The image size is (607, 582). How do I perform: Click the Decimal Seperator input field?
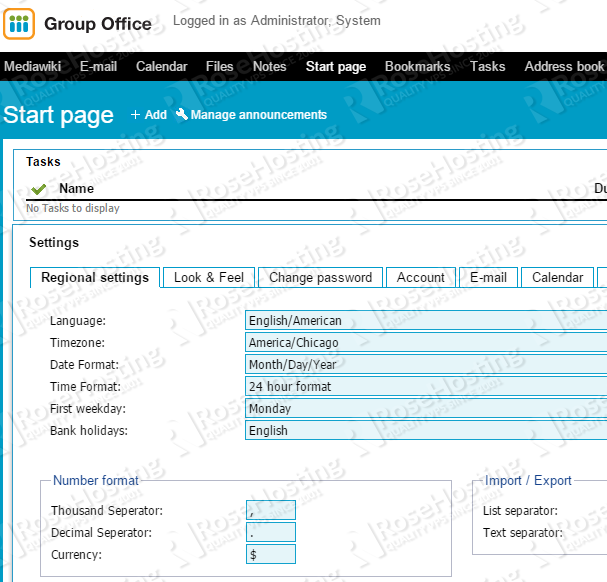(271, 532)
